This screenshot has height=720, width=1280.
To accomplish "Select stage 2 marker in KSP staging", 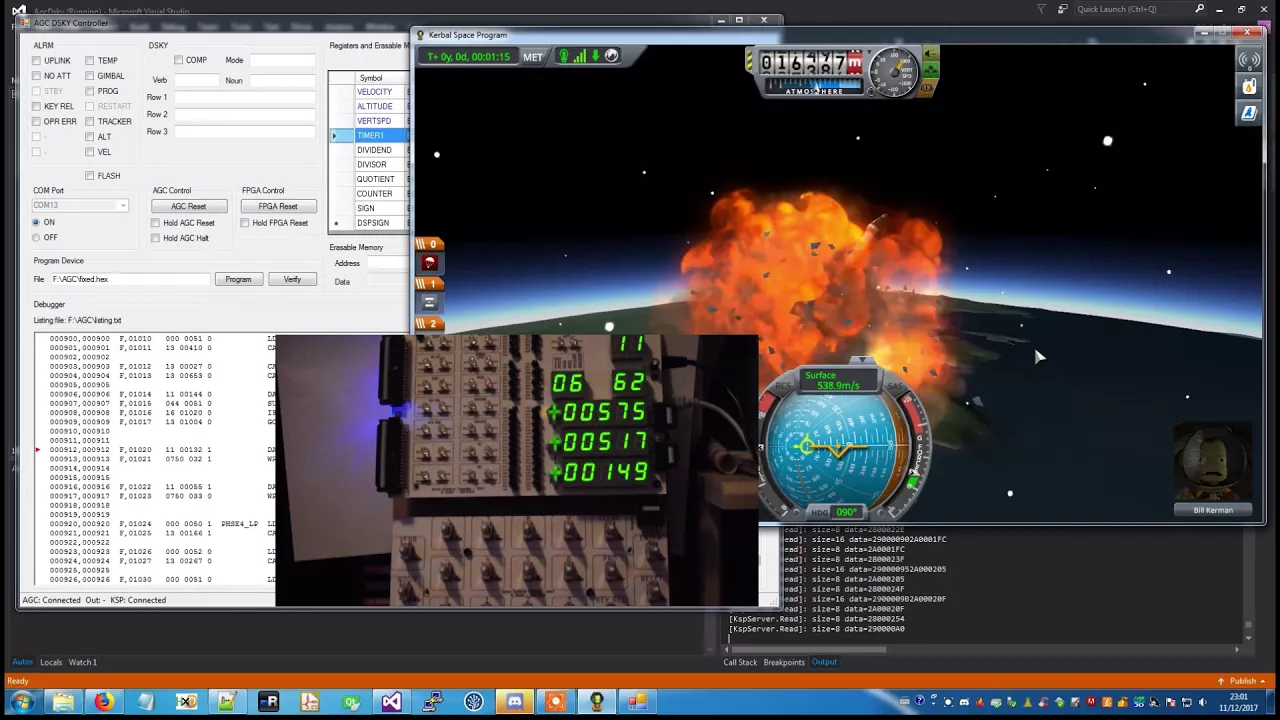I will (x=429, y=324).
